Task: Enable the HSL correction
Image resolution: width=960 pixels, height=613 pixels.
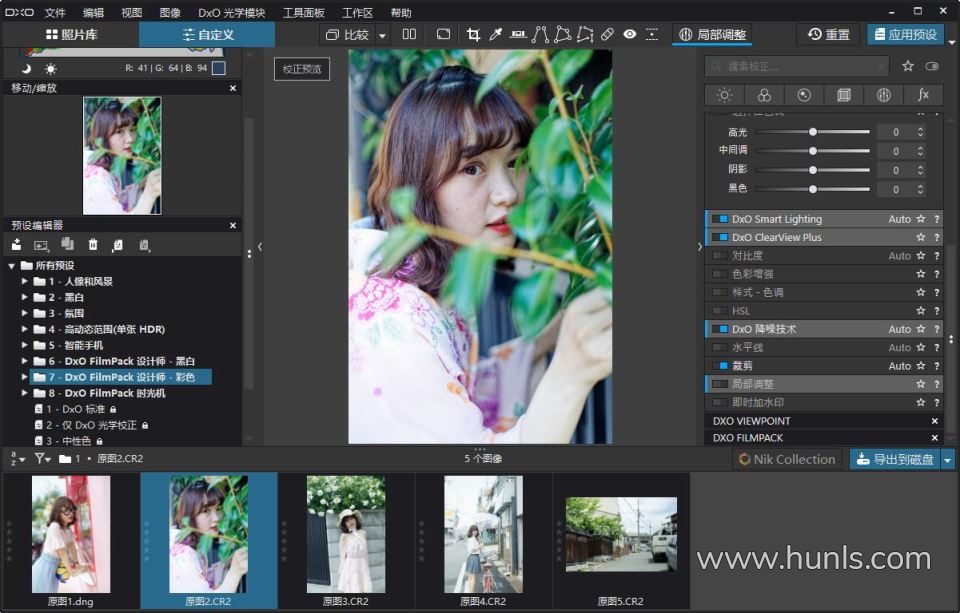Action: [x=720, y=311]
